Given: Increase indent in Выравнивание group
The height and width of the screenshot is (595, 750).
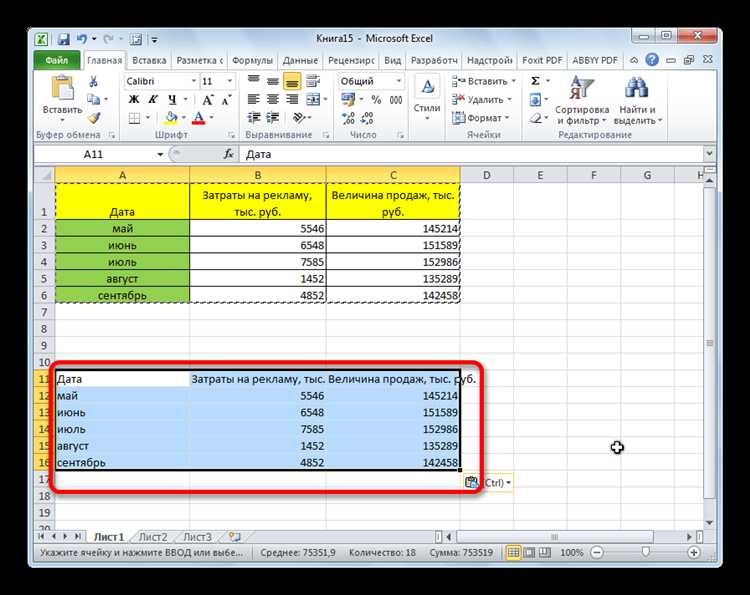Looking at the screenshot, I should [x=273, y=118].
